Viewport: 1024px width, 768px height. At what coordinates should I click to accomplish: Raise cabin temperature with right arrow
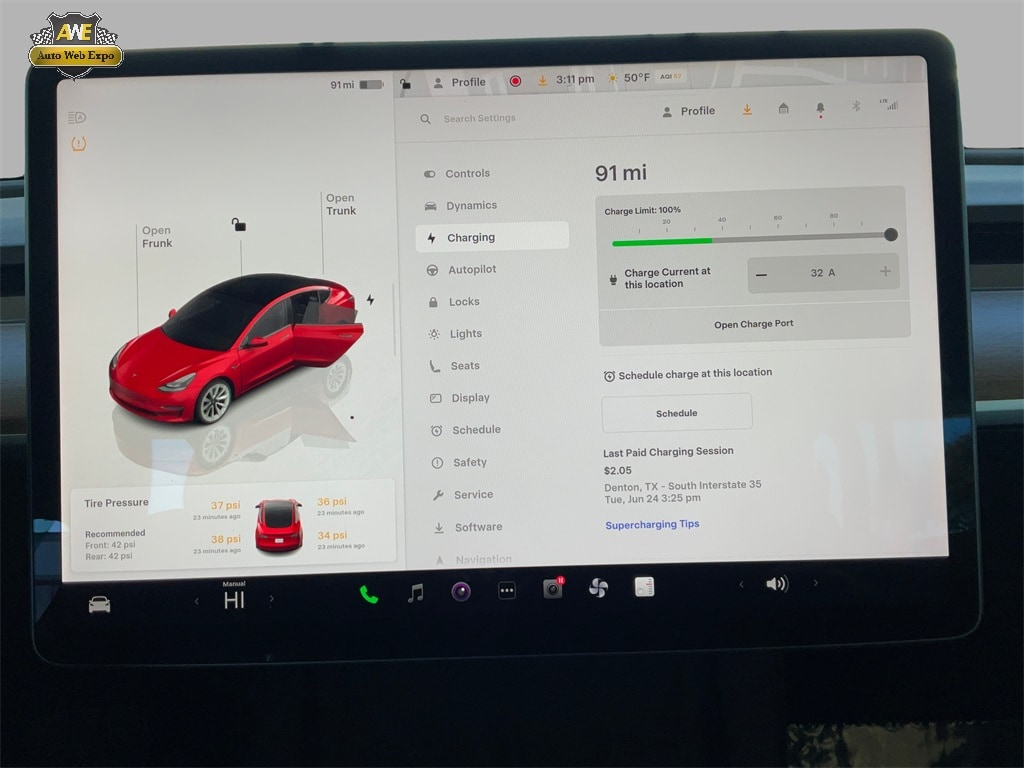(x=271, y=600)
